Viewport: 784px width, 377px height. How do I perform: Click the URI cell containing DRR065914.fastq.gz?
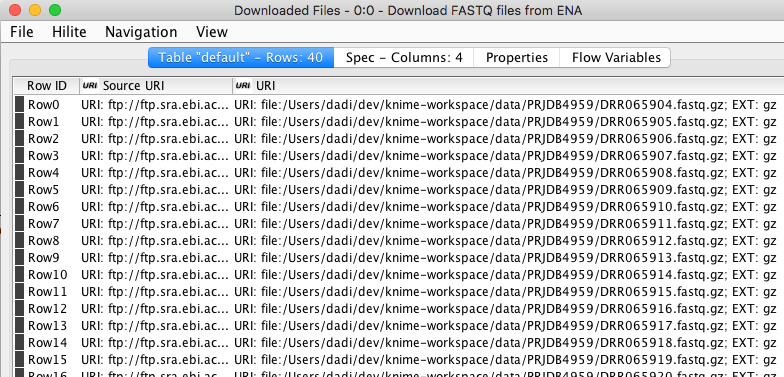click(x=508, y=274)
